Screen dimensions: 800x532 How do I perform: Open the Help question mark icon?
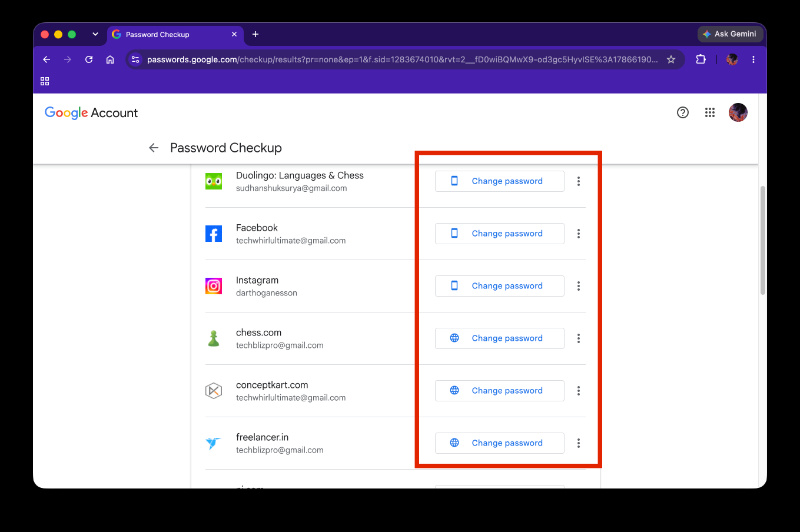point(682,113)
